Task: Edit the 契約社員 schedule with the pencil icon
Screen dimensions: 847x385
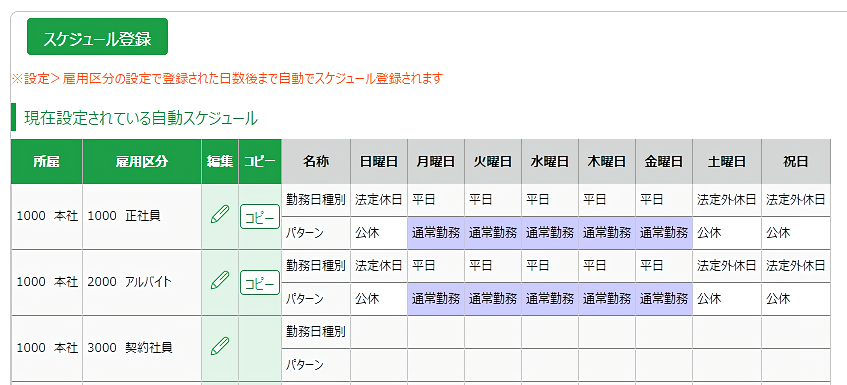Action: 220,346
